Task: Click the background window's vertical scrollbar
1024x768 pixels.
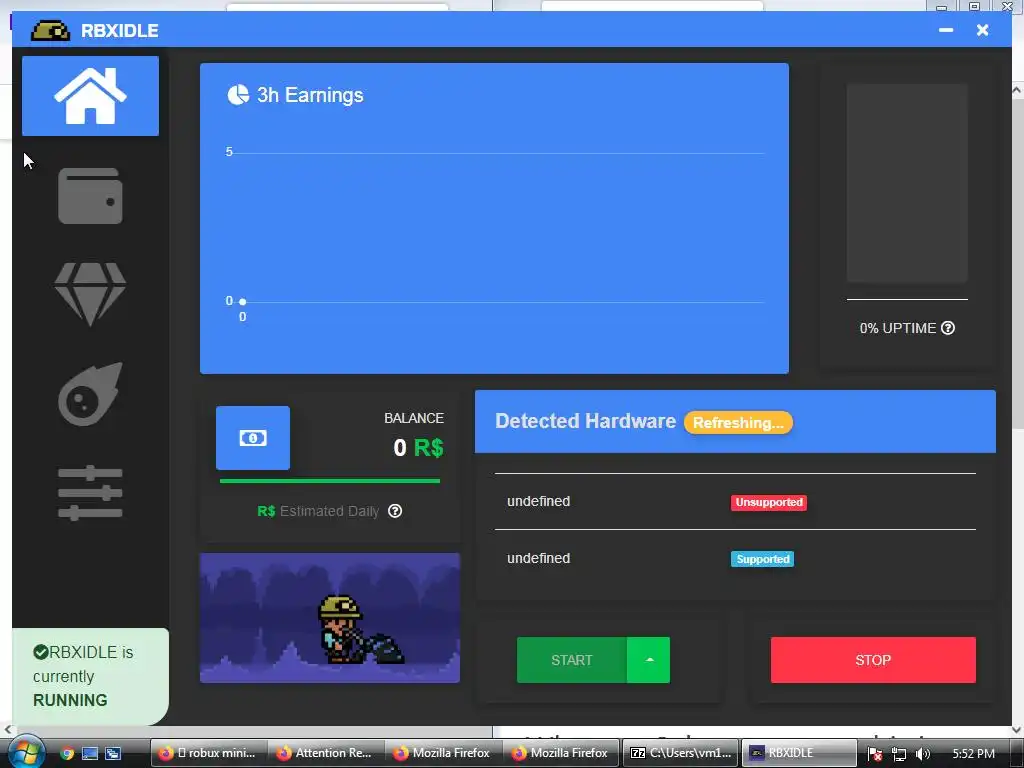Action: tap(1017, 408)
